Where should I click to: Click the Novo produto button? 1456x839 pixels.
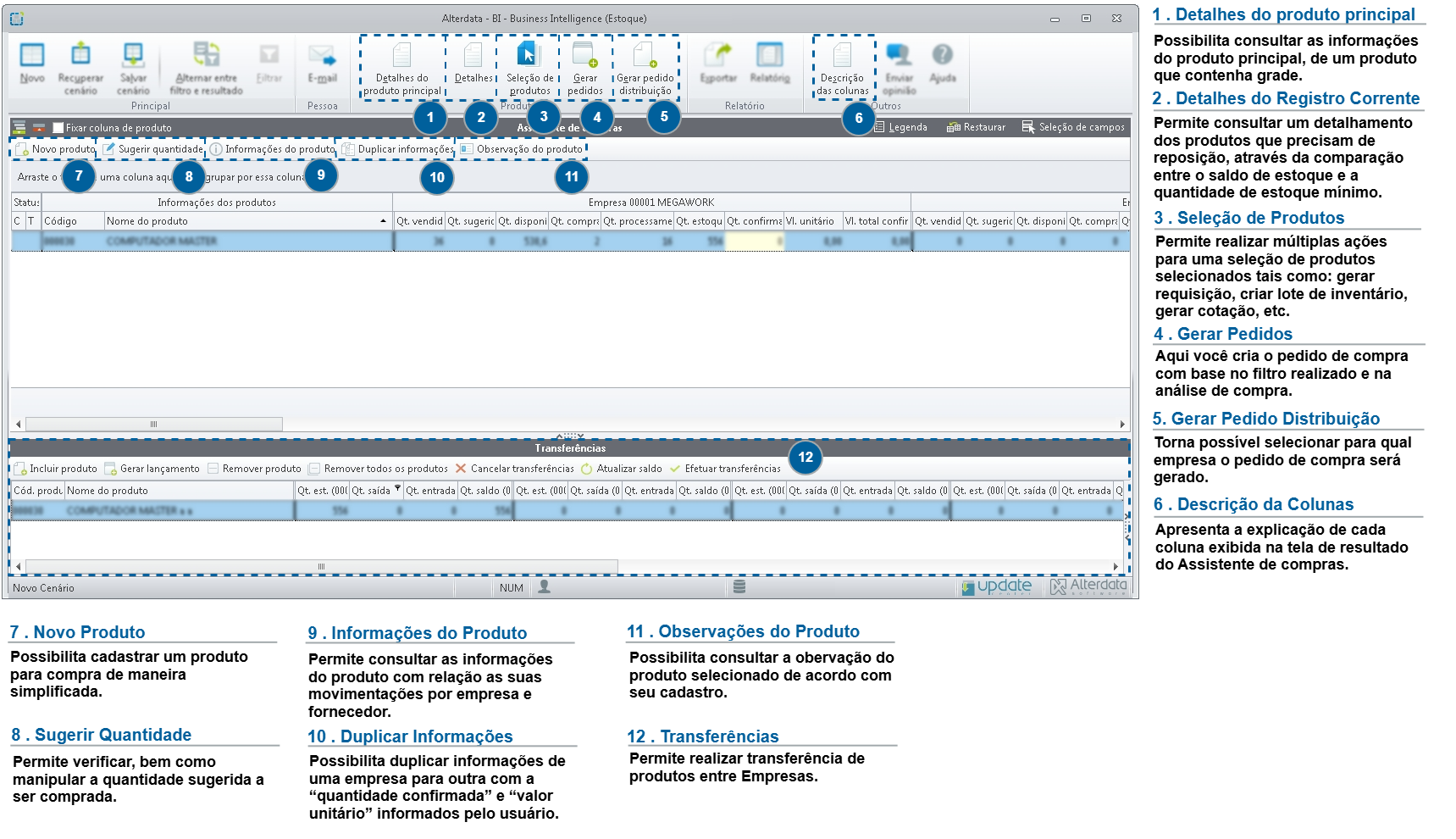[x=55, y=149]
